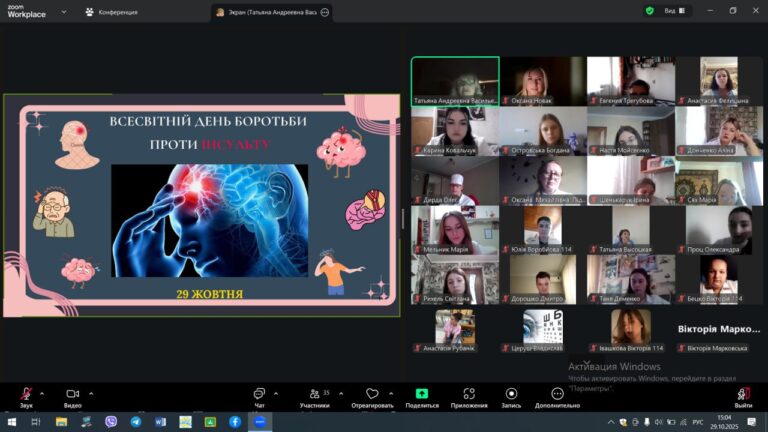The height and width of the screenshot is (432, 768).
Task: Click the green encryption shield icon
Action: (x=649, y=11)
